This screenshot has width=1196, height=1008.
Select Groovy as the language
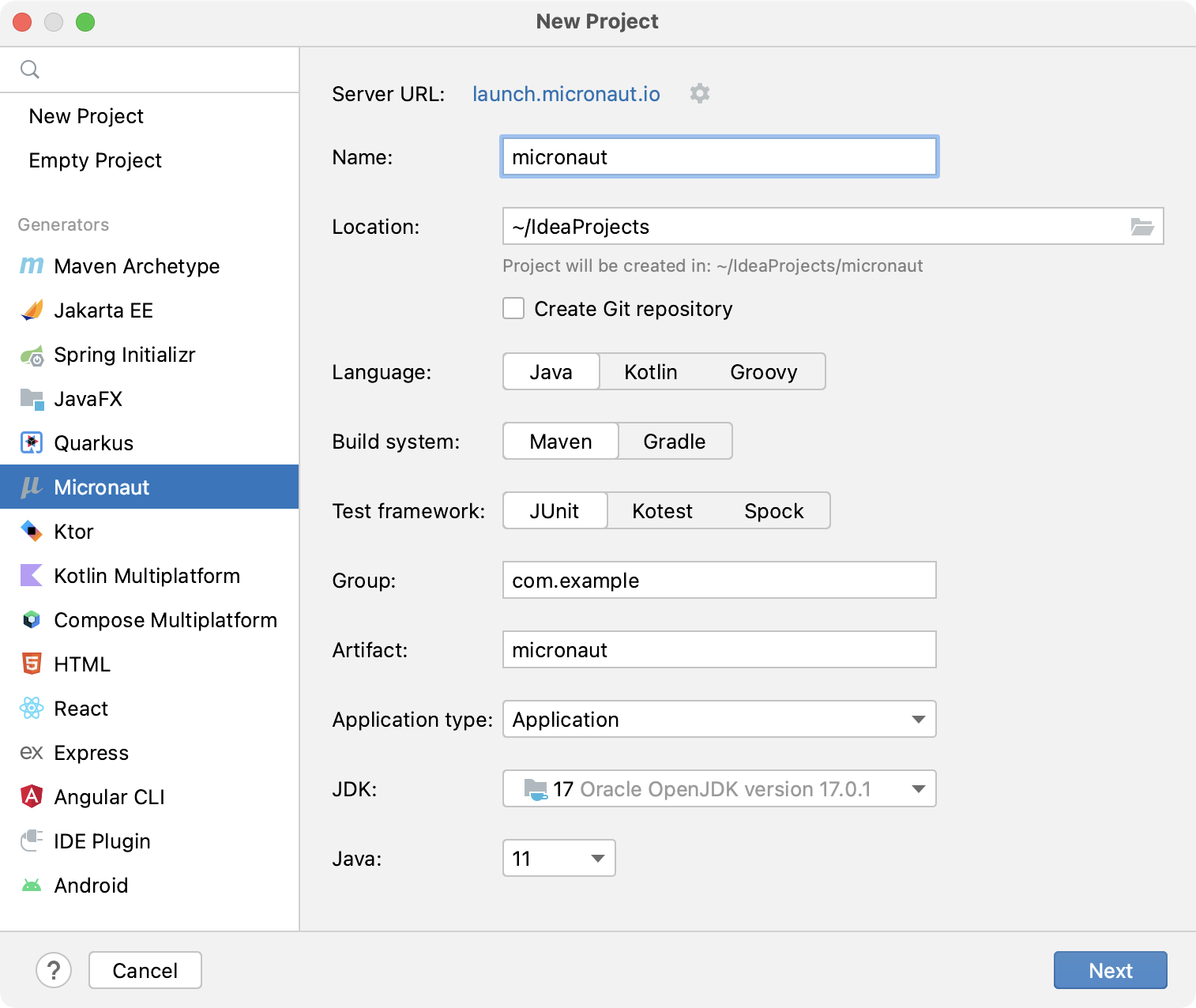pos(764,371)
